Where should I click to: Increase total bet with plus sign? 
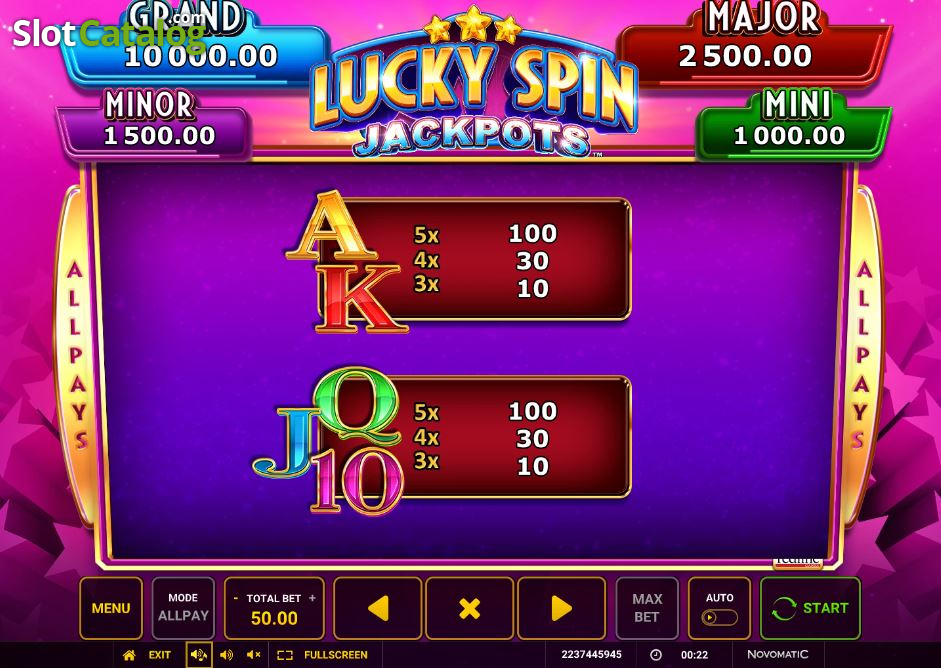(312, 598)
